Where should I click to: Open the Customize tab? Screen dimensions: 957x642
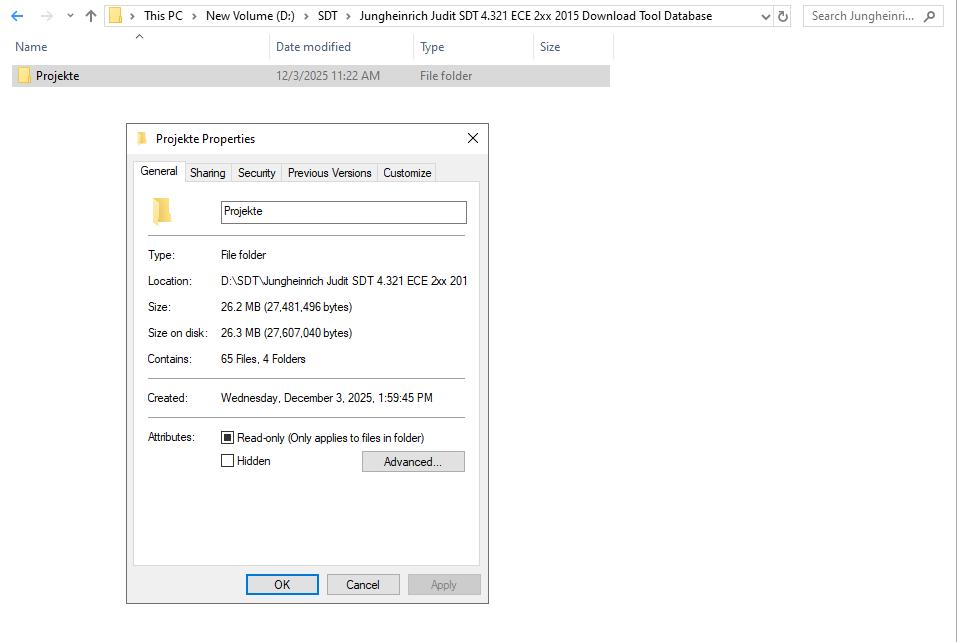coord(407,173)
